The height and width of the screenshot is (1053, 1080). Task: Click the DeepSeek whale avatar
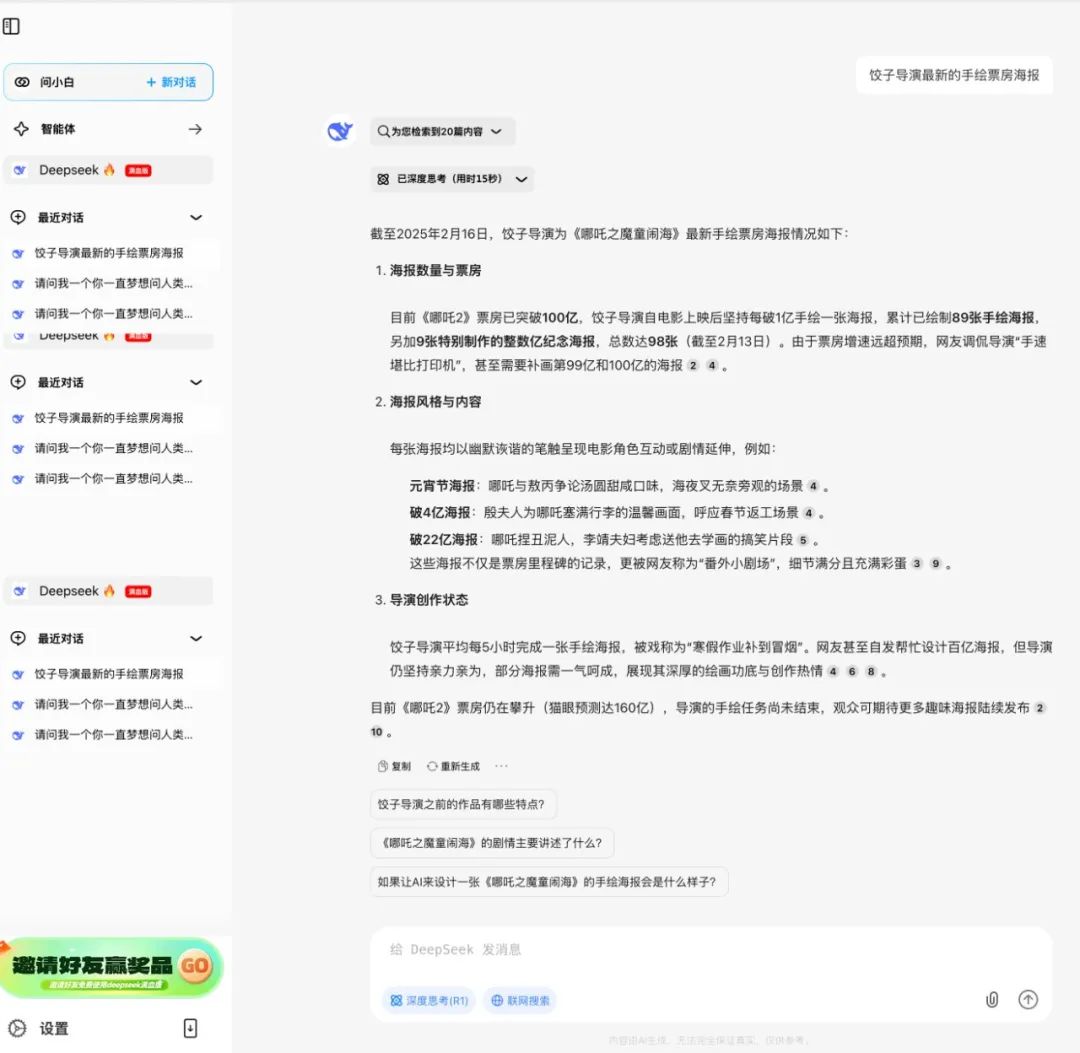tap(340, 131)
